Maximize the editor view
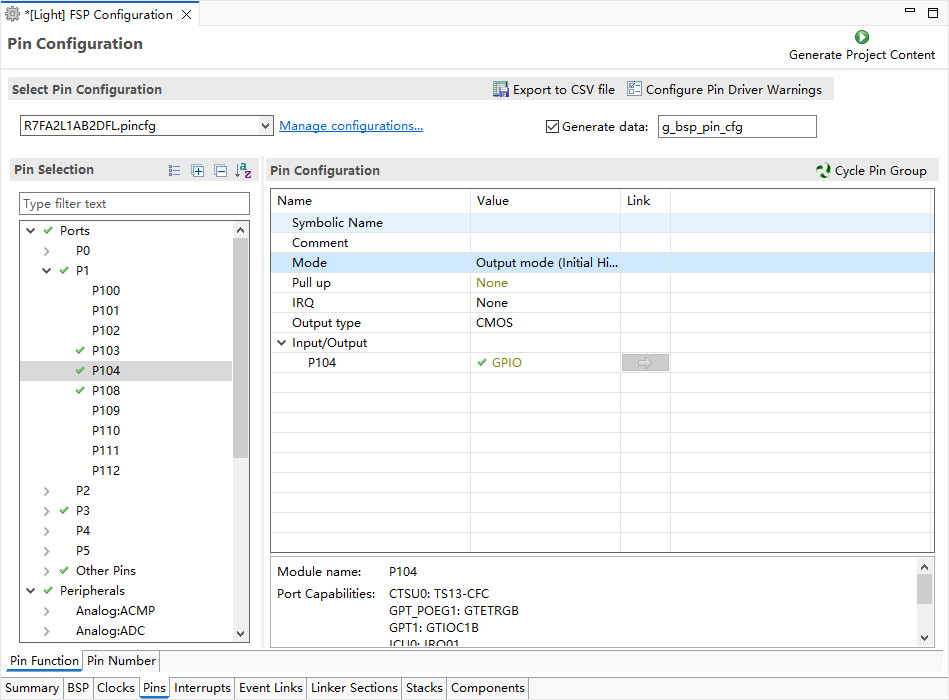This screenshot has width=949, height=700. click(933, 13)
